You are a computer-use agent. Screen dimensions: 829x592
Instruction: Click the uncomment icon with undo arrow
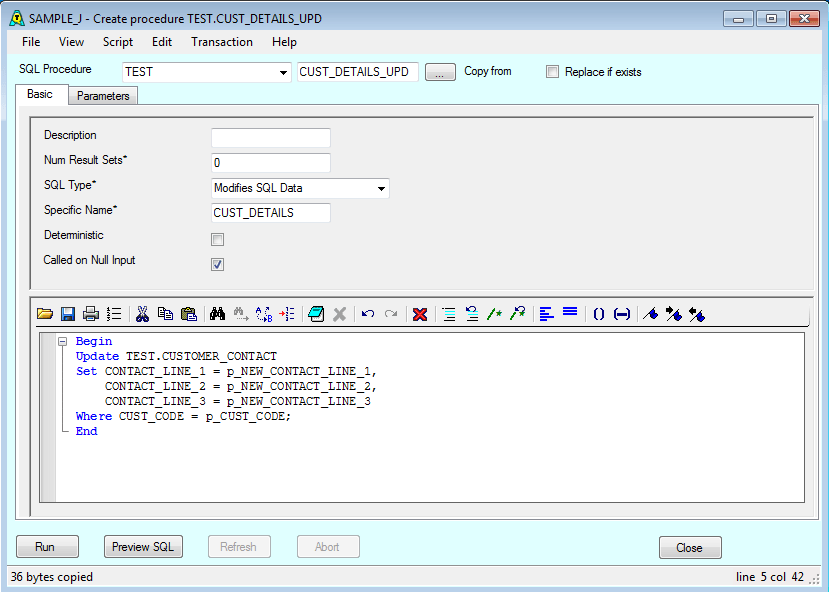tap(518, 314)
